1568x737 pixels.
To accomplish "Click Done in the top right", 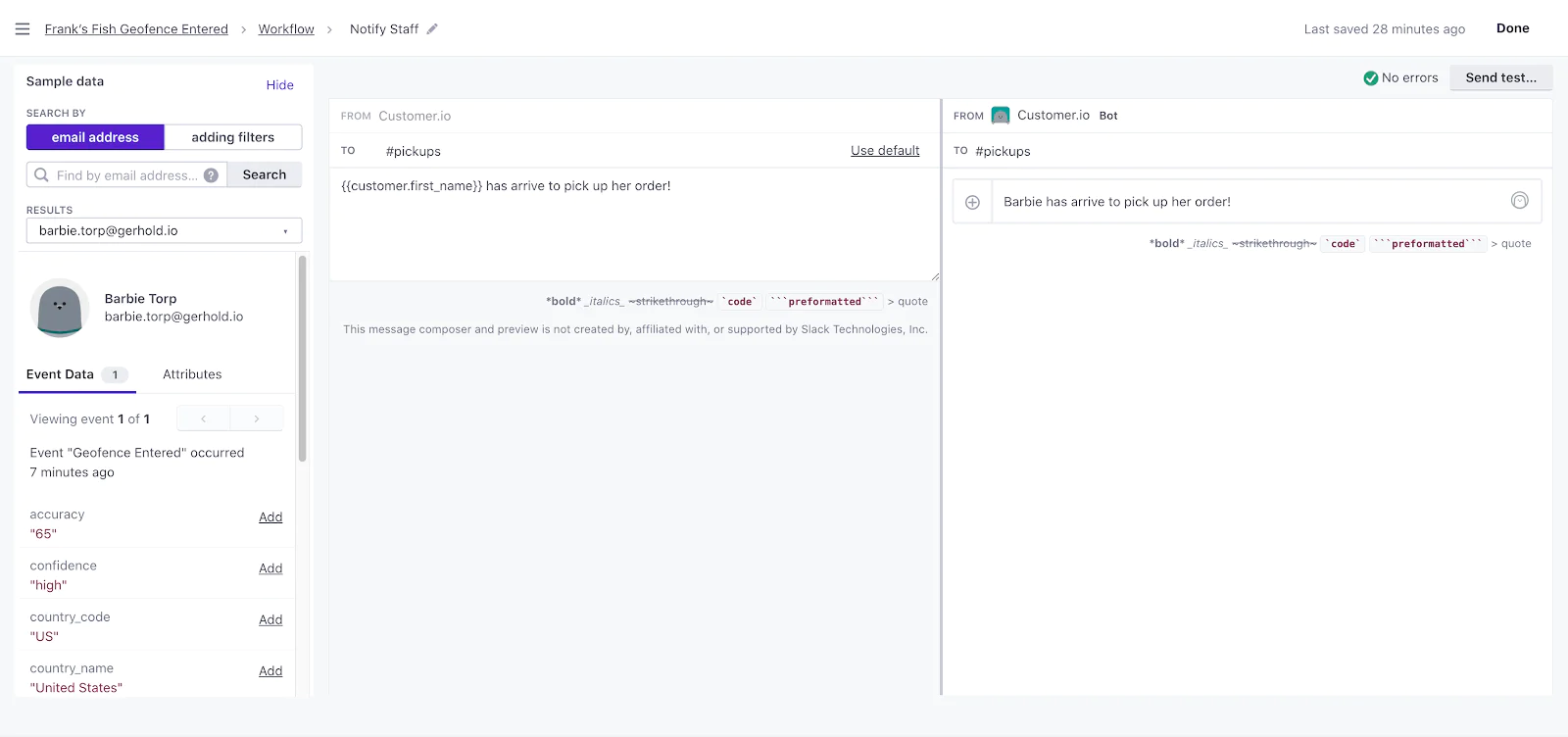I will point(1512,28).
